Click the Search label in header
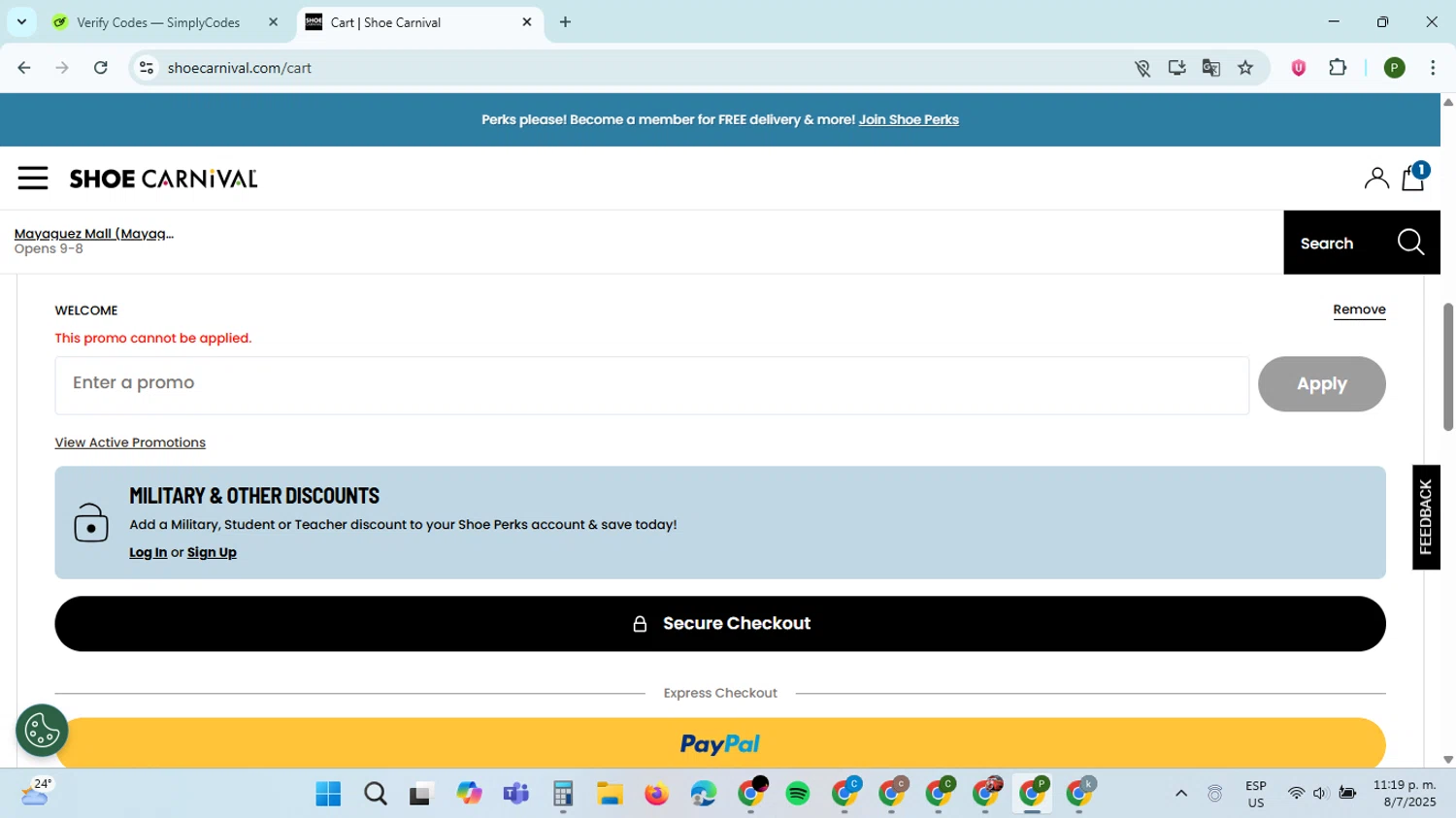 [1327, 244]
